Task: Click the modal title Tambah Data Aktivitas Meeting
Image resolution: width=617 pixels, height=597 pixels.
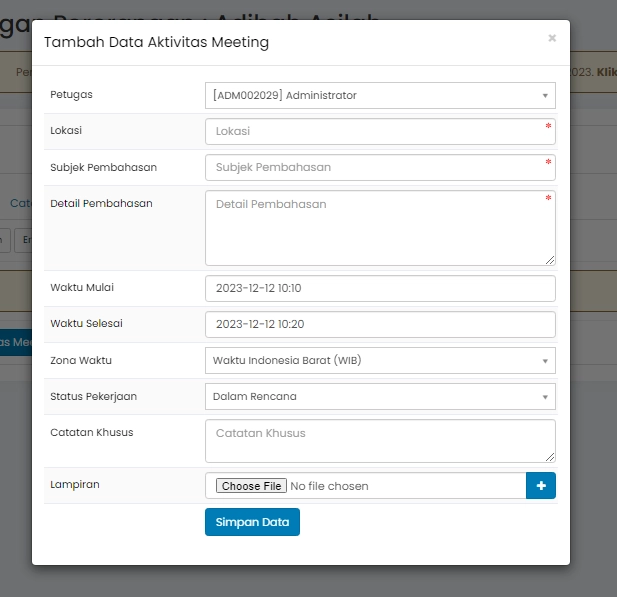Action: pyautogui.click(x=156, y=43)
